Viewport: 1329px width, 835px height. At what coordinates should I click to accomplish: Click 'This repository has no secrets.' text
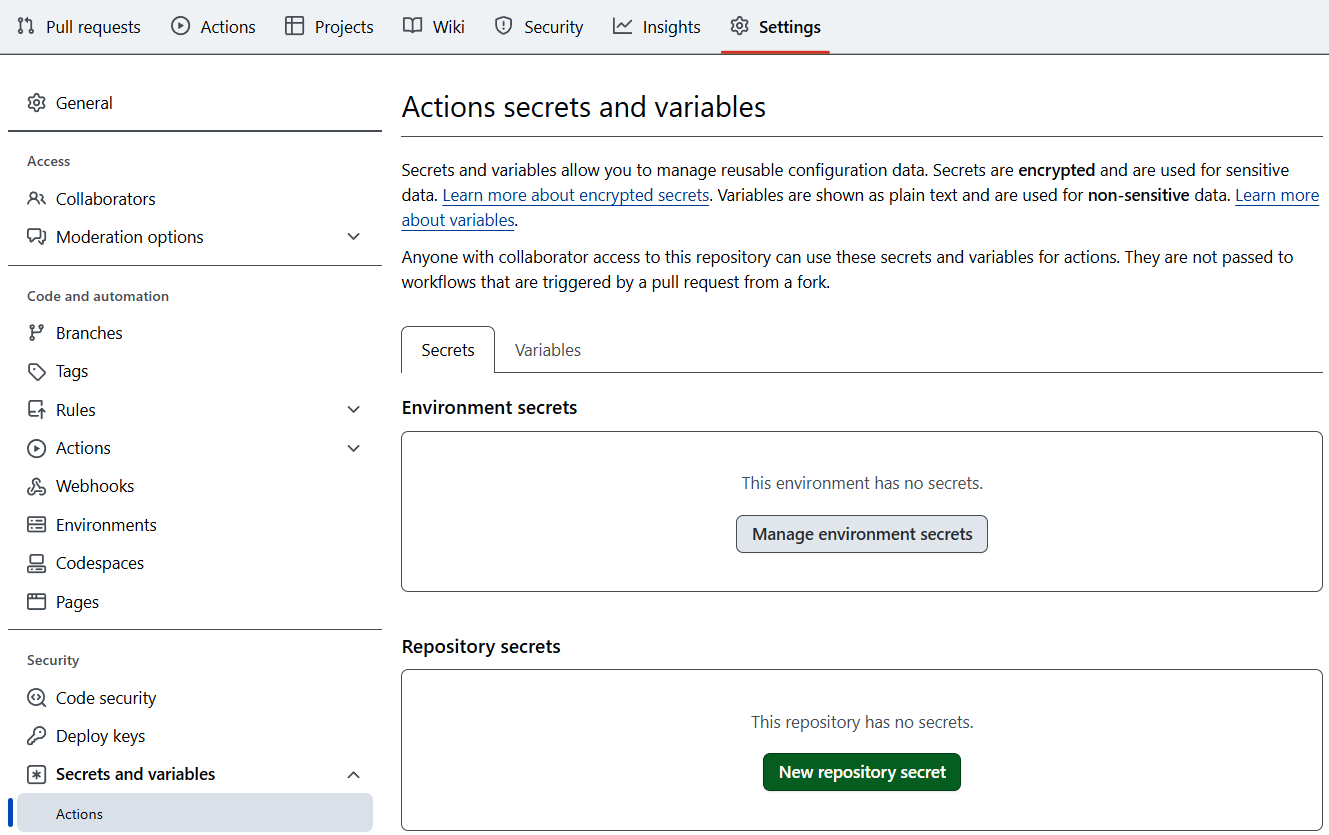point(862,721)
